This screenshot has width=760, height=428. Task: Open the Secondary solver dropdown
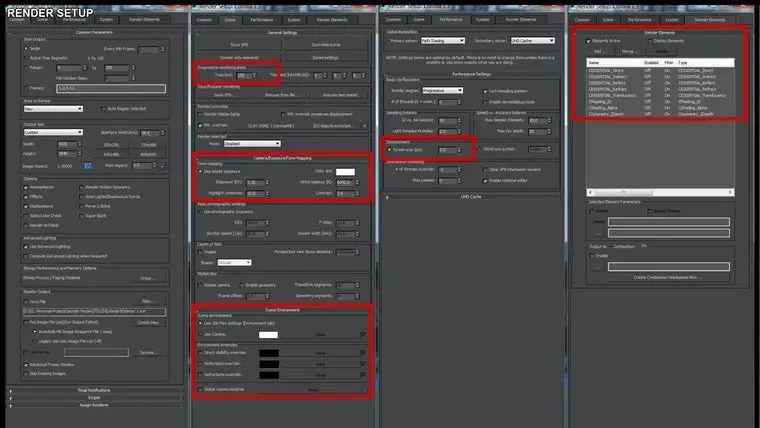(533, 41)
